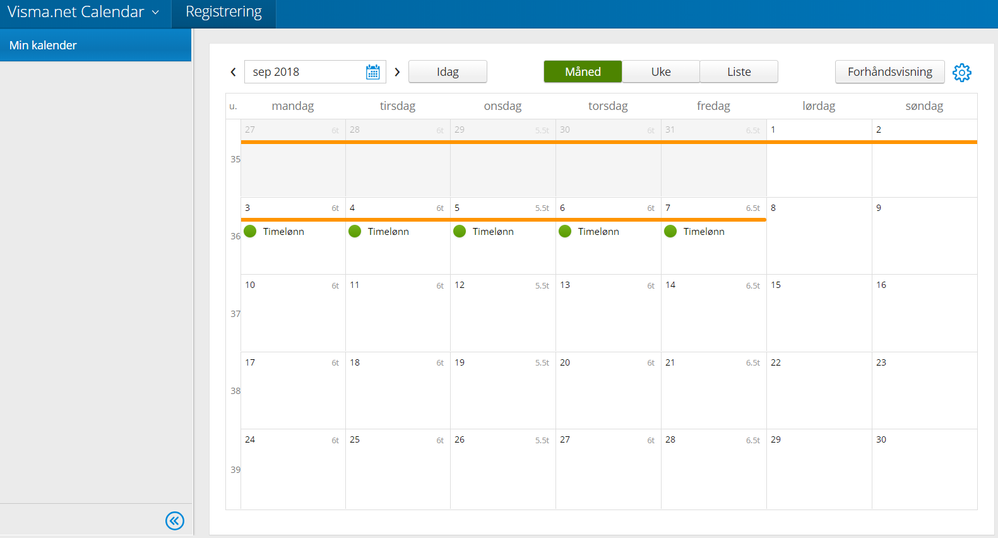Select the September 19 day cell
The image size is (998, 538).
(503, 390)
